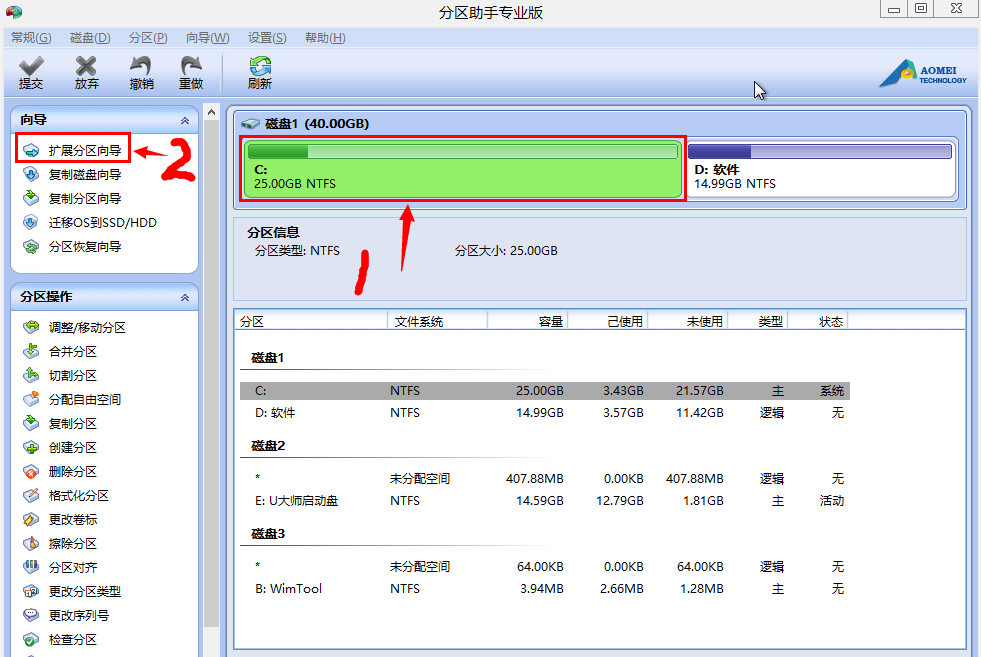This screenshot has height=657, width=981.
Task: Collapse the 分区操作 panel section
Action: point(184,298)
